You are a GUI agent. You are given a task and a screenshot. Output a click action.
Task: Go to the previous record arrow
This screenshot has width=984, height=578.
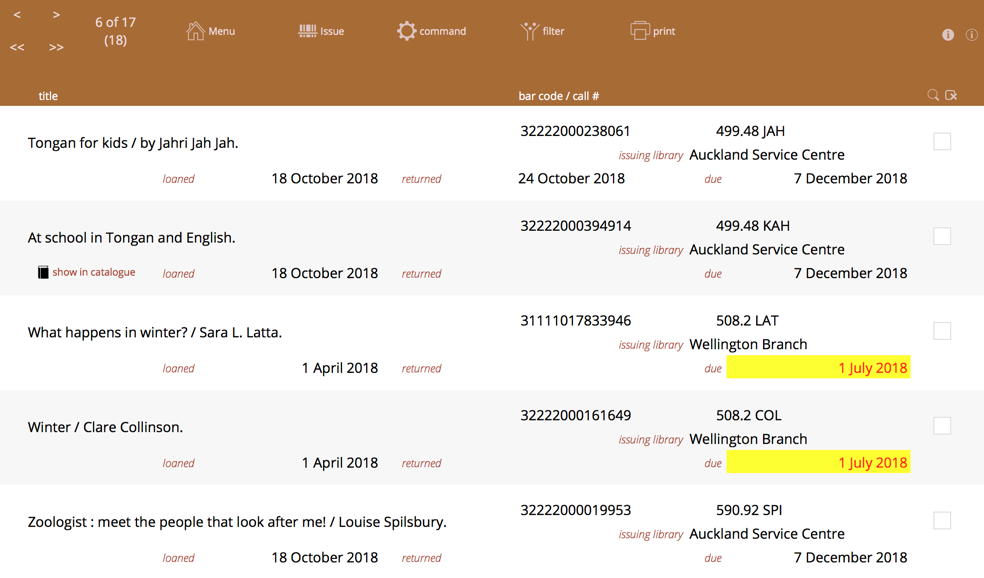tap(17, 15)
